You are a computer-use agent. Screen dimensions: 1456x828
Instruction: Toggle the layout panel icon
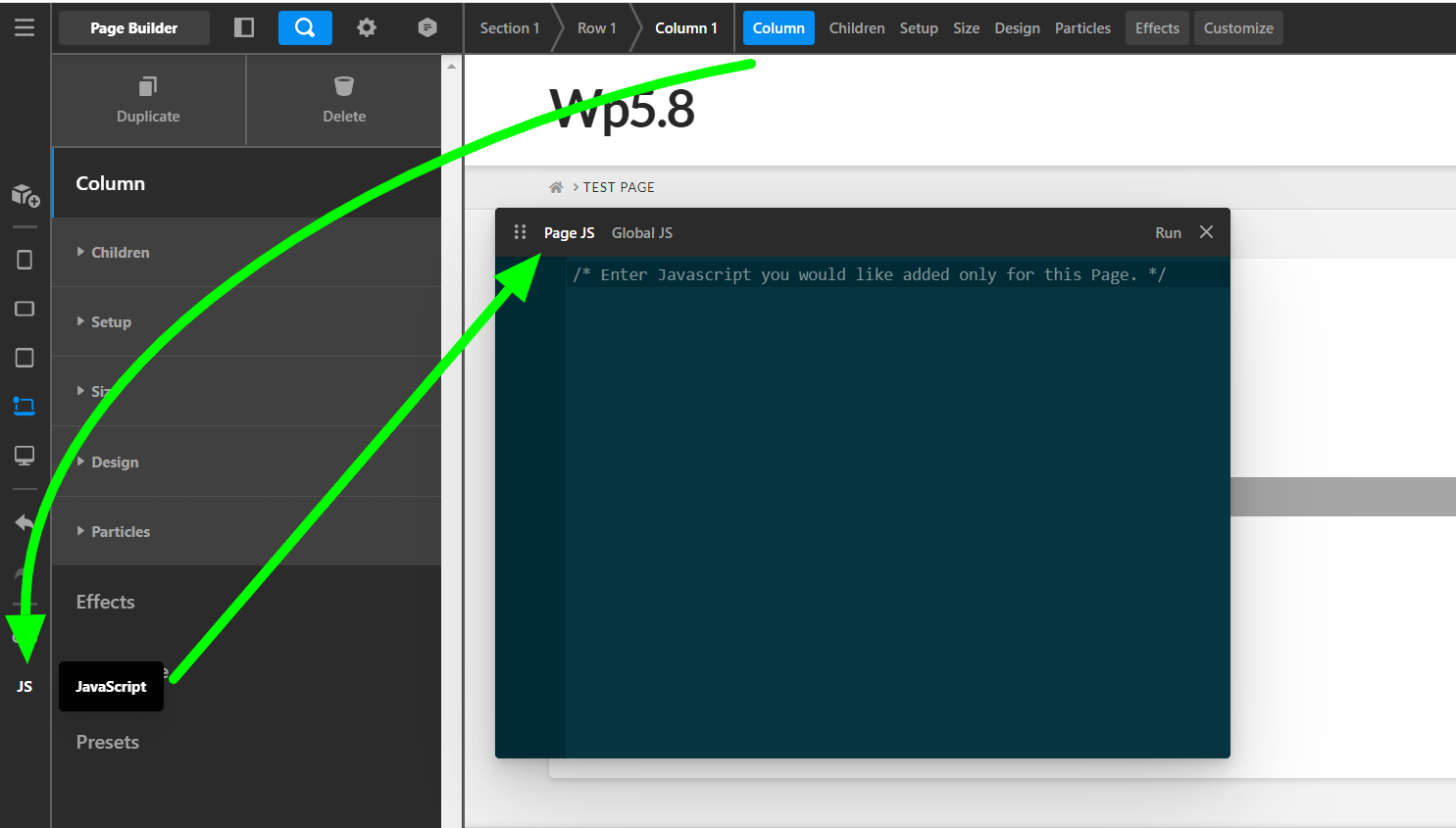point(244,27)
